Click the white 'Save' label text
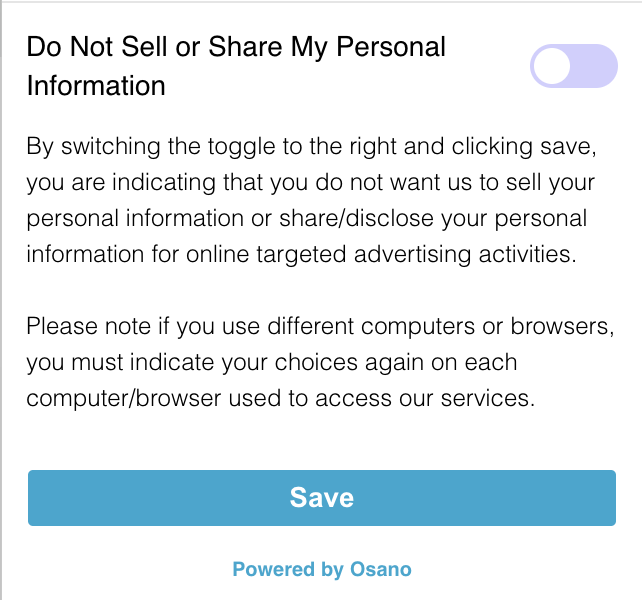The image size is (642, 600). click(321, 497)
